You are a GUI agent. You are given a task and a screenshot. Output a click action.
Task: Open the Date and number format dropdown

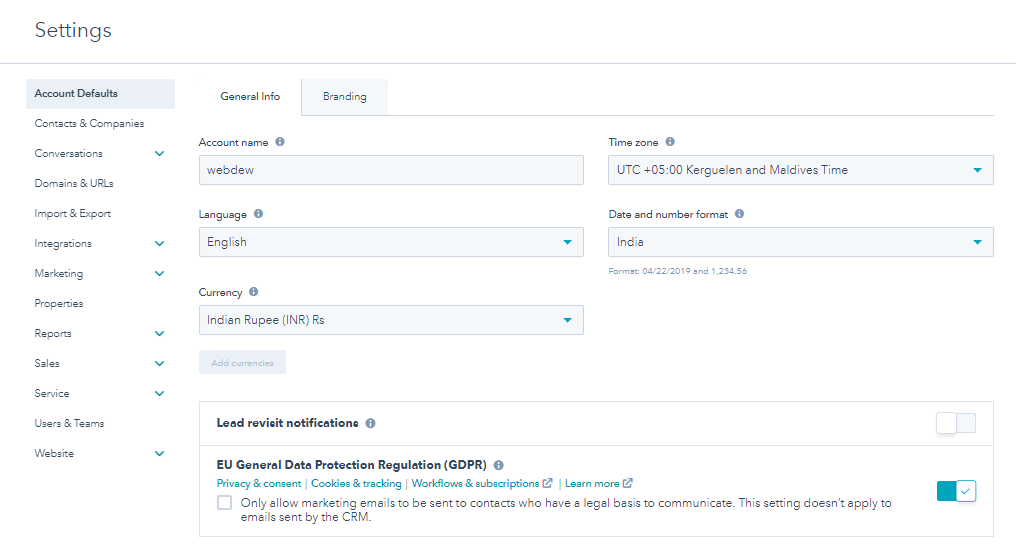pos(800,242)
